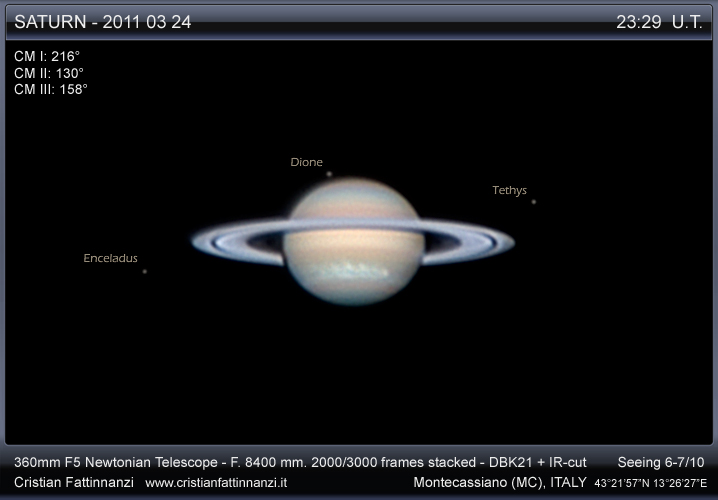Click the moon dot beside Tethys label
This screenshot has height=500, width=718.
pos(533,201)
